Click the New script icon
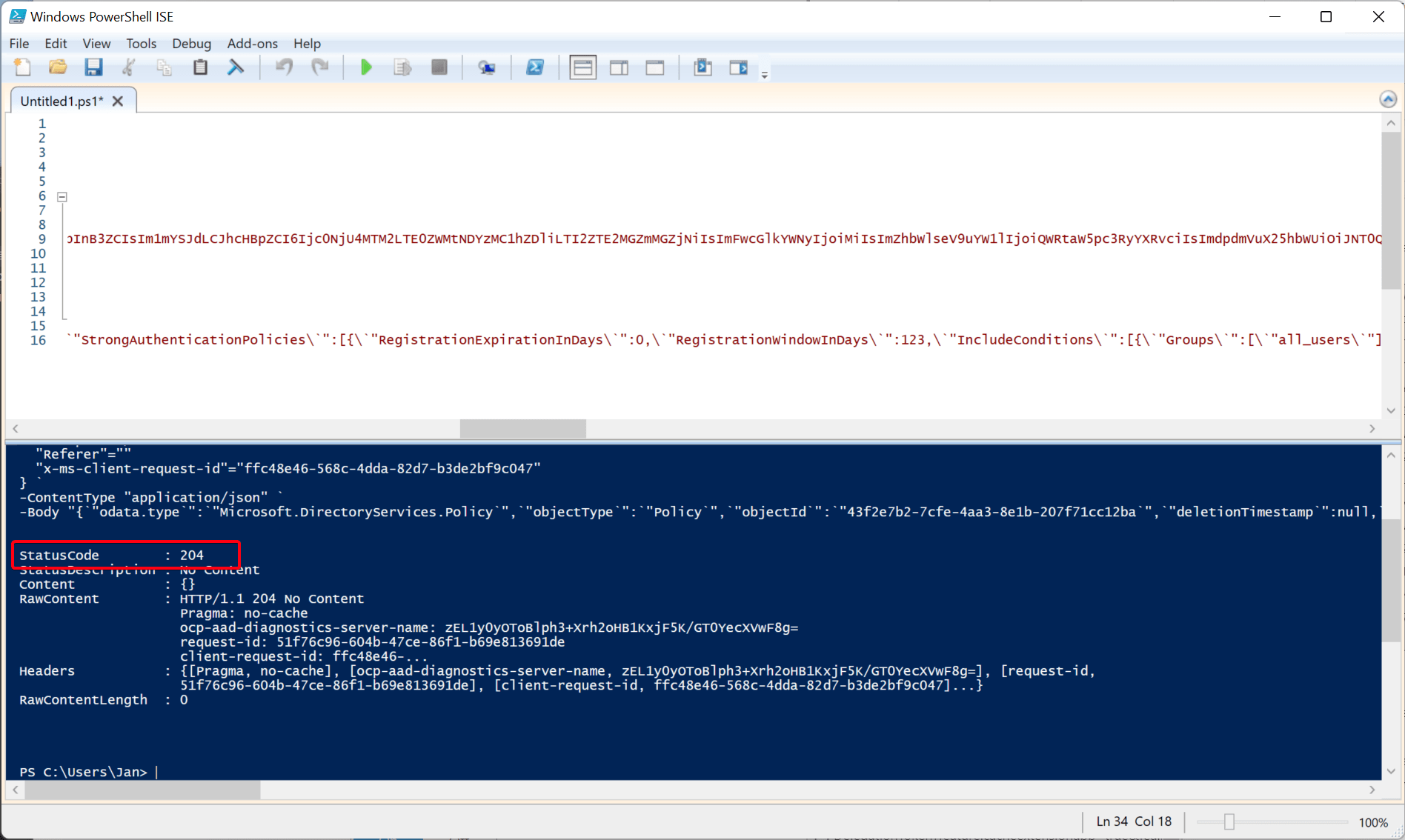 click(x=22, y=67)
